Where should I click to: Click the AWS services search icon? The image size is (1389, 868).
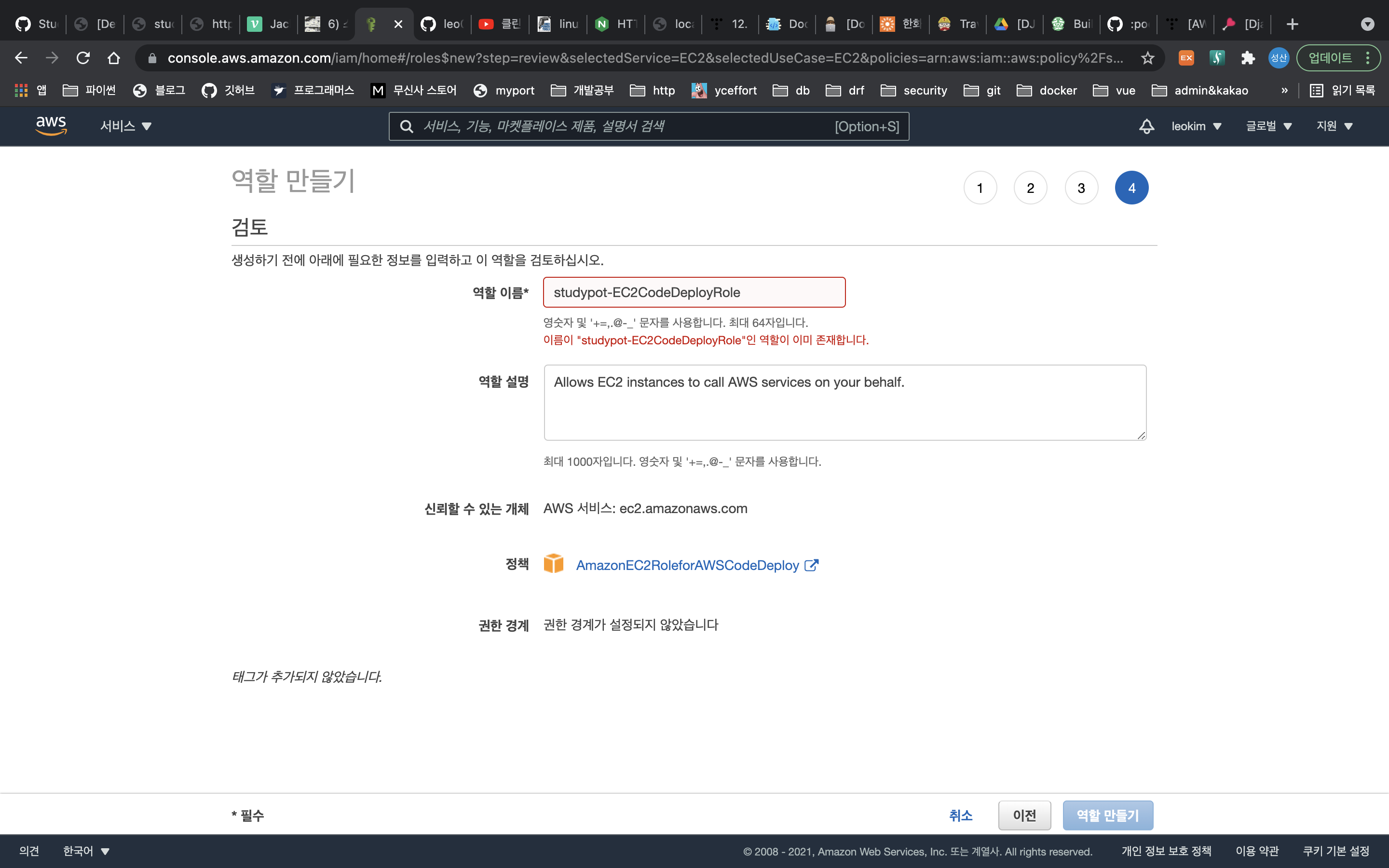coord(405,125)
